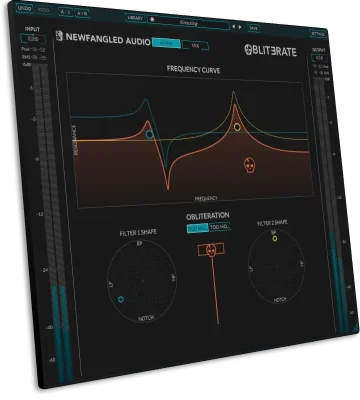Click the Redo button

(44, 10)
